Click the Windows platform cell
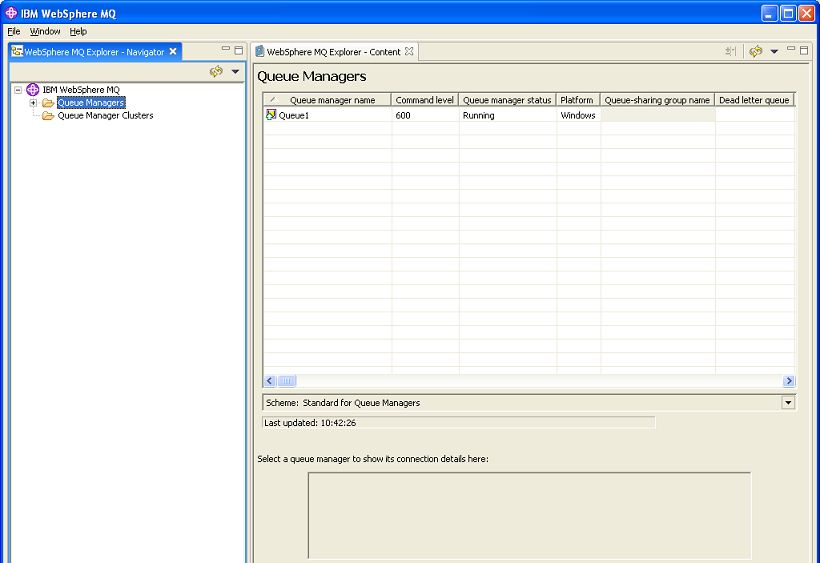The height and width of the screenshot is (563, 820). click(577, 115)
